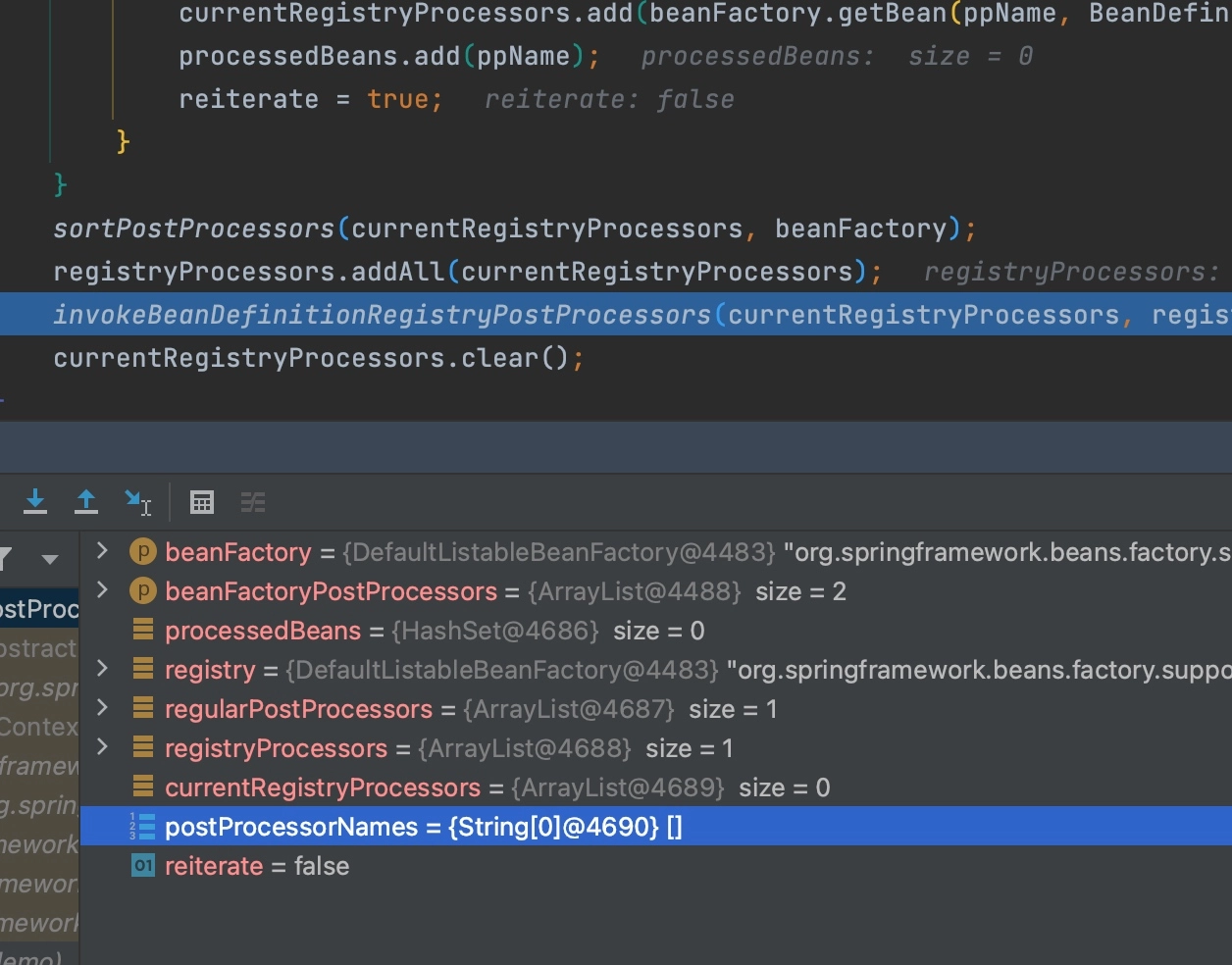Click the 'processedBeans: size = 0' inline hint
Image resolution: width=1232 pixels, height=965 pixels.
[837, 56]
